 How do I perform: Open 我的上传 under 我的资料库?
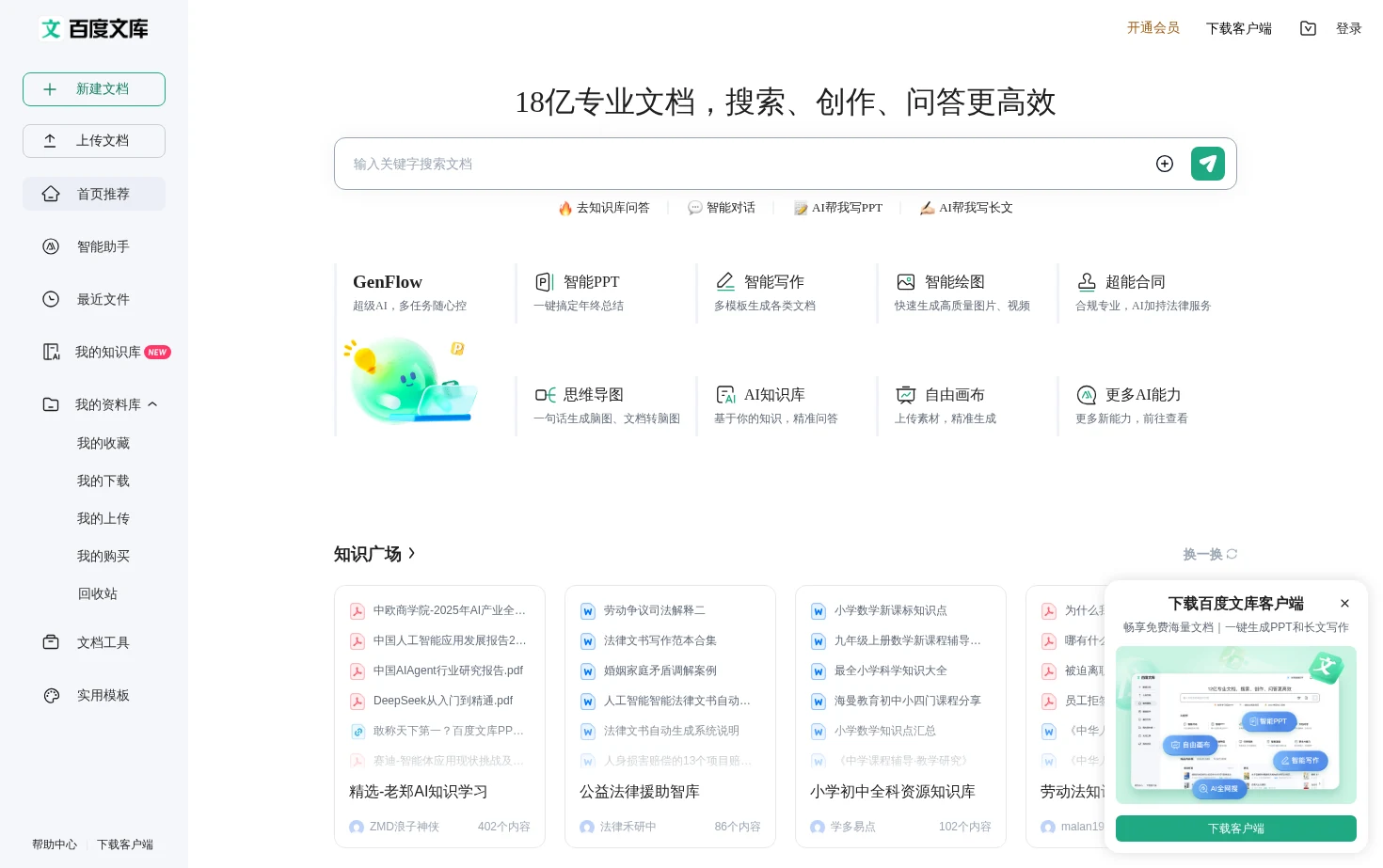[x=103, y=518]
